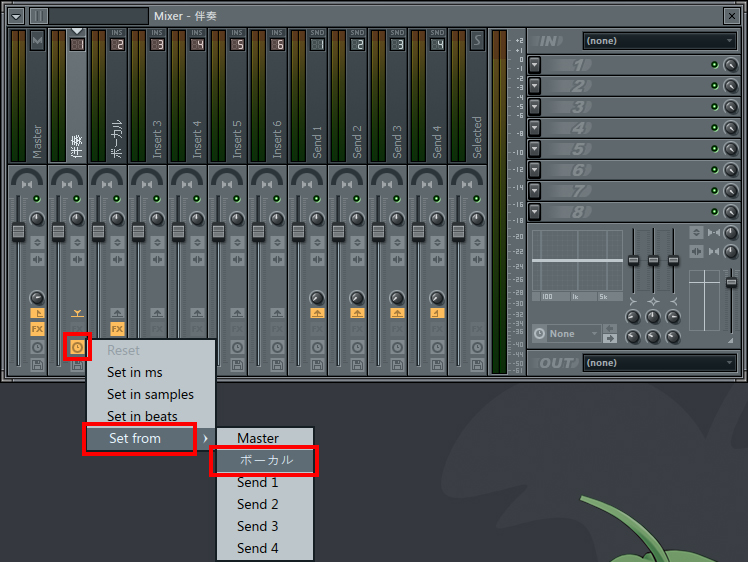
Task: Mute the Master track with its green LED
Action: [37, 199]
